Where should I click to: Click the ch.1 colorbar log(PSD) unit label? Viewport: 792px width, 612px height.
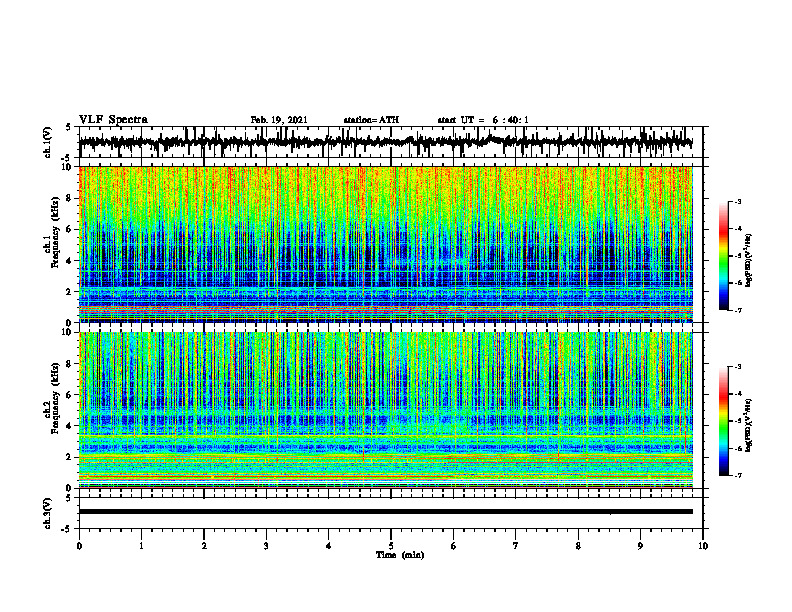point(749,261)
